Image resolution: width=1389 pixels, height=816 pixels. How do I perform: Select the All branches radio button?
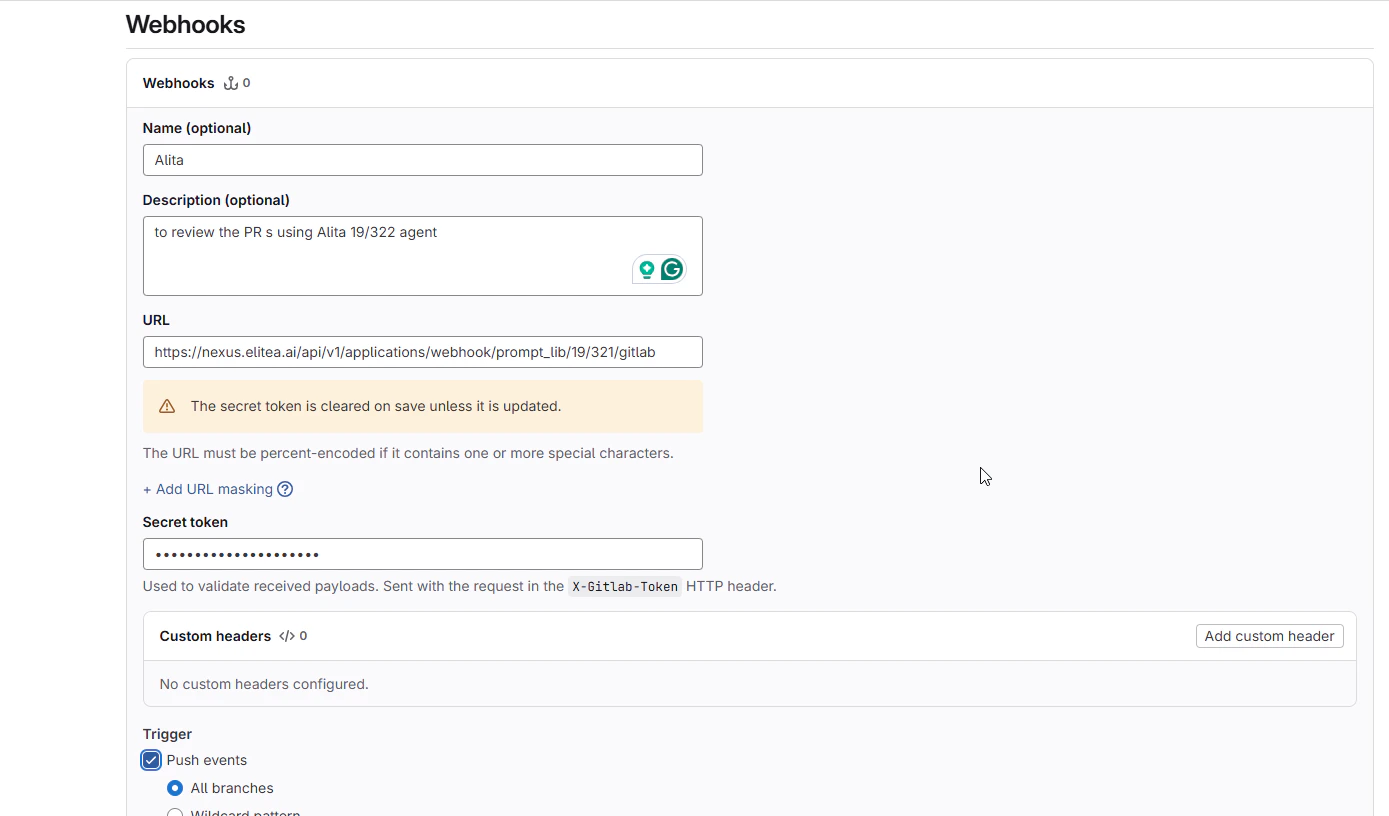click(175, 788)
